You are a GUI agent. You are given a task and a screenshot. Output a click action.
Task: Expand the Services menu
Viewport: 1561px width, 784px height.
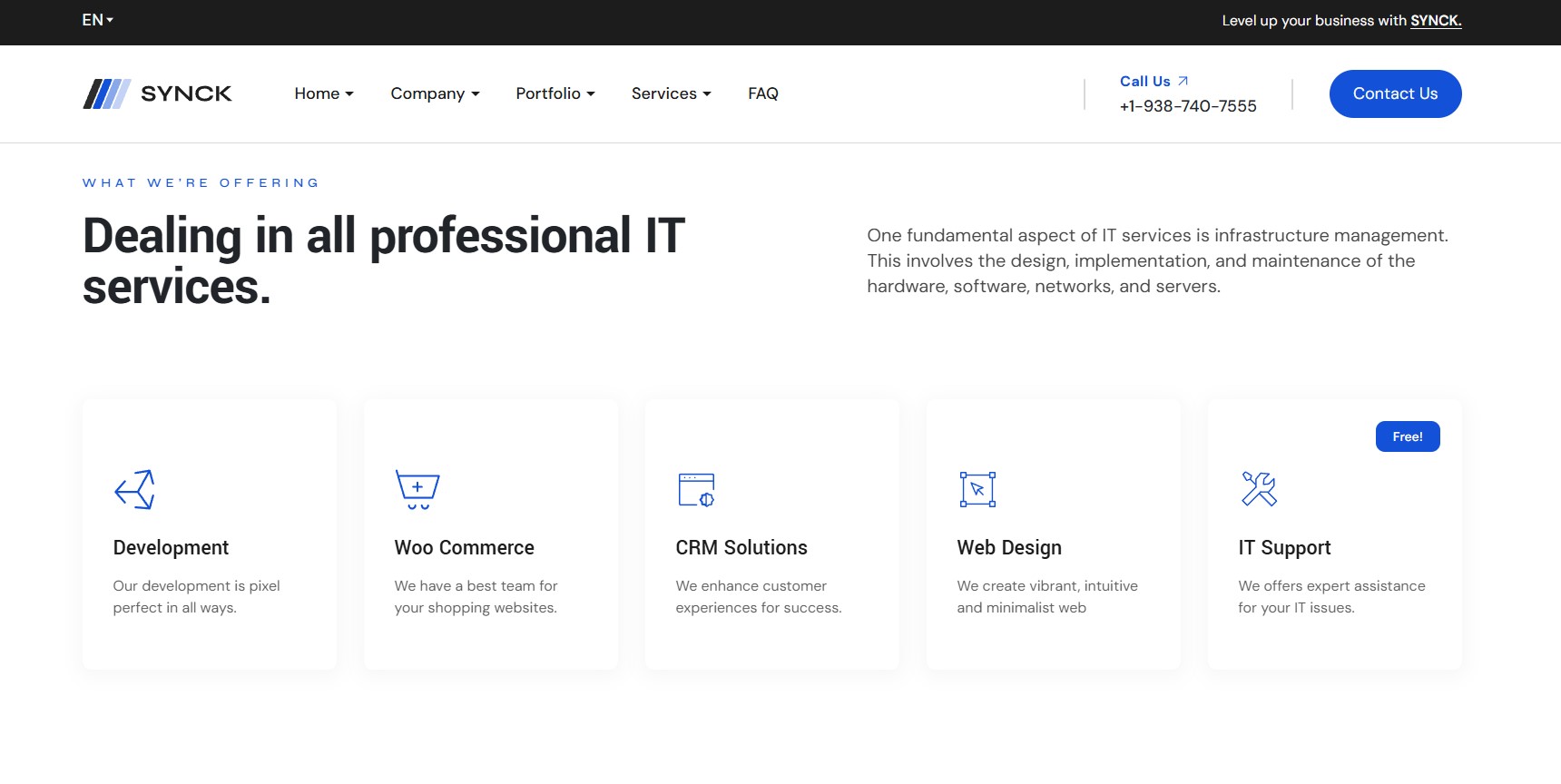tap(672, 93)
